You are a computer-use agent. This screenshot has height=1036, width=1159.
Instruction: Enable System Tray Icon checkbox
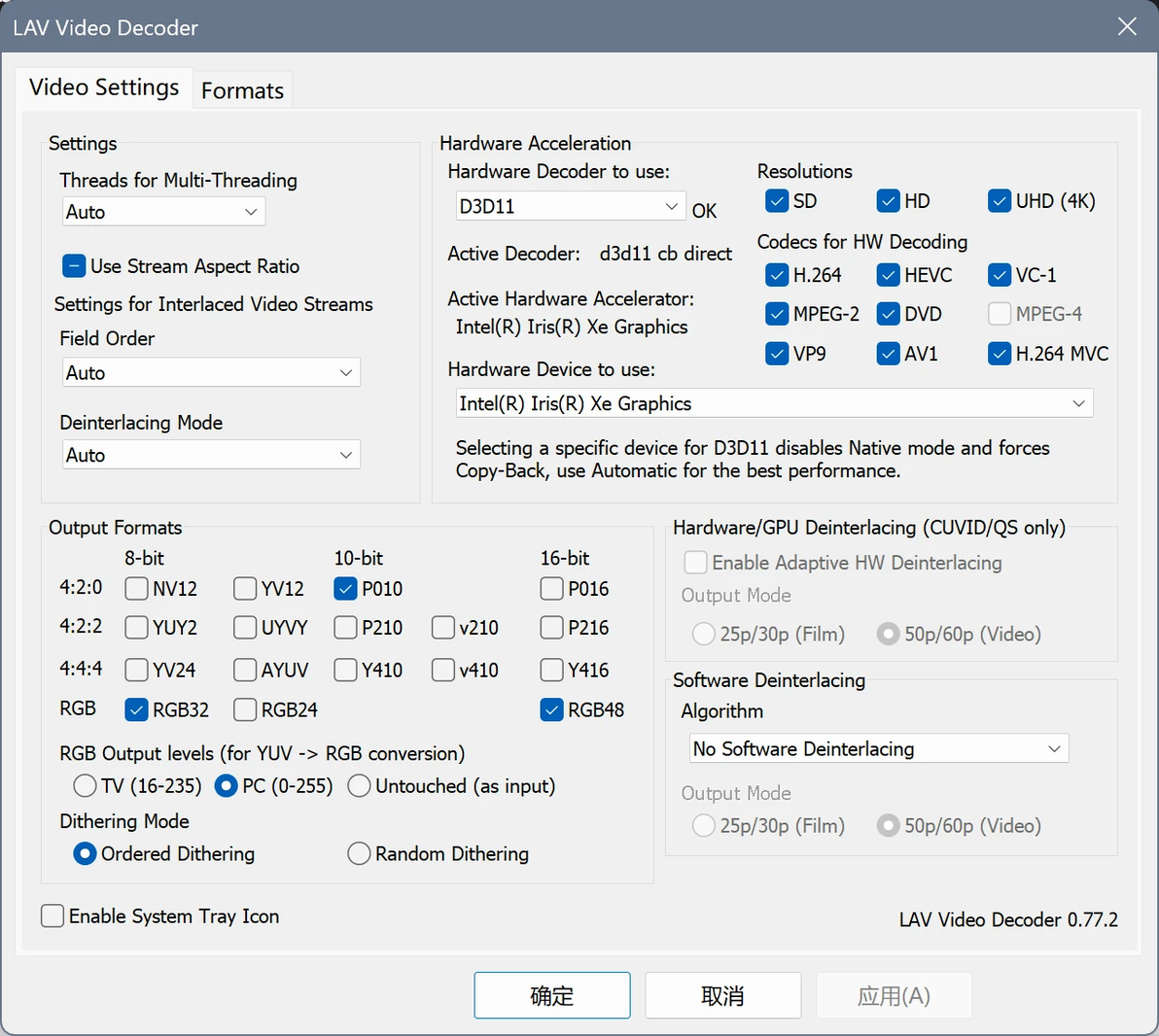coord(53,915)
